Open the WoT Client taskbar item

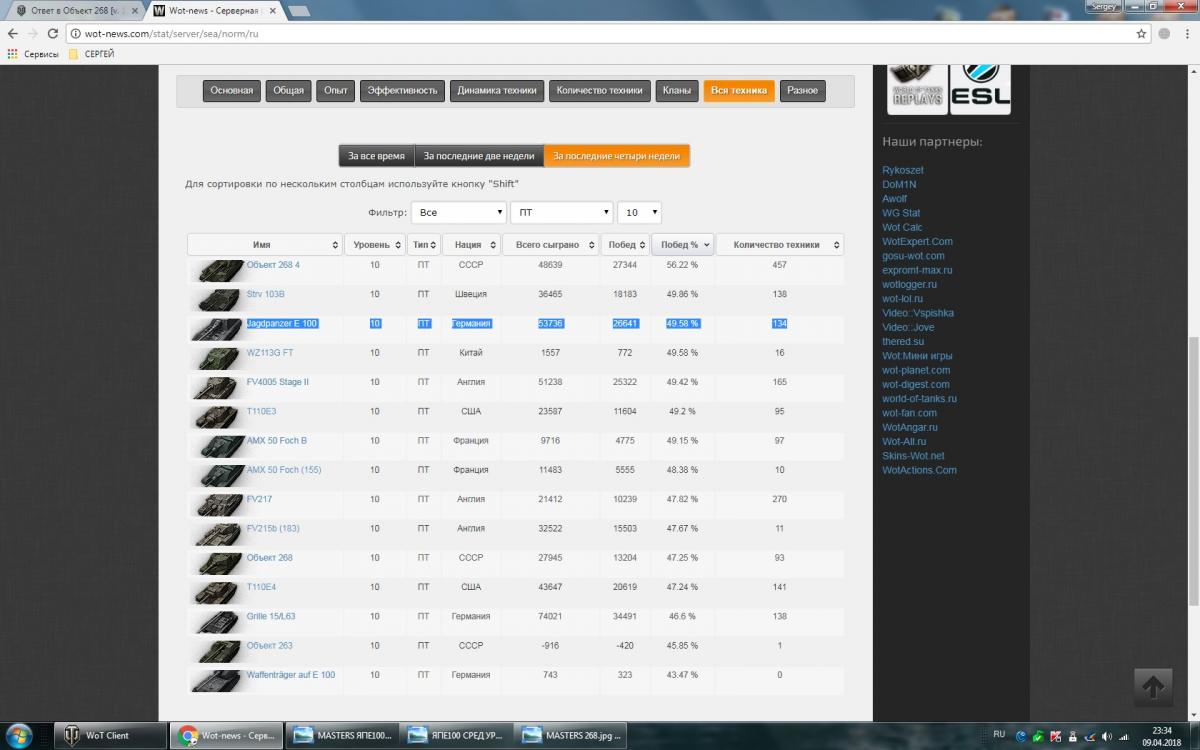pos(110,736)
